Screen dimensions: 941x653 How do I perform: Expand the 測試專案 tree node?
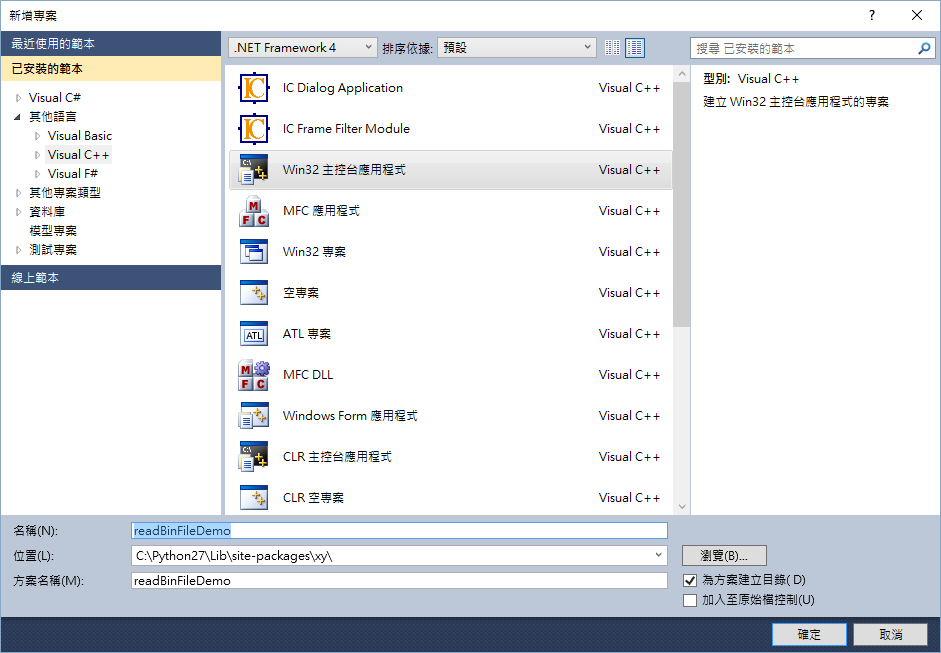(x=19, y=250)
